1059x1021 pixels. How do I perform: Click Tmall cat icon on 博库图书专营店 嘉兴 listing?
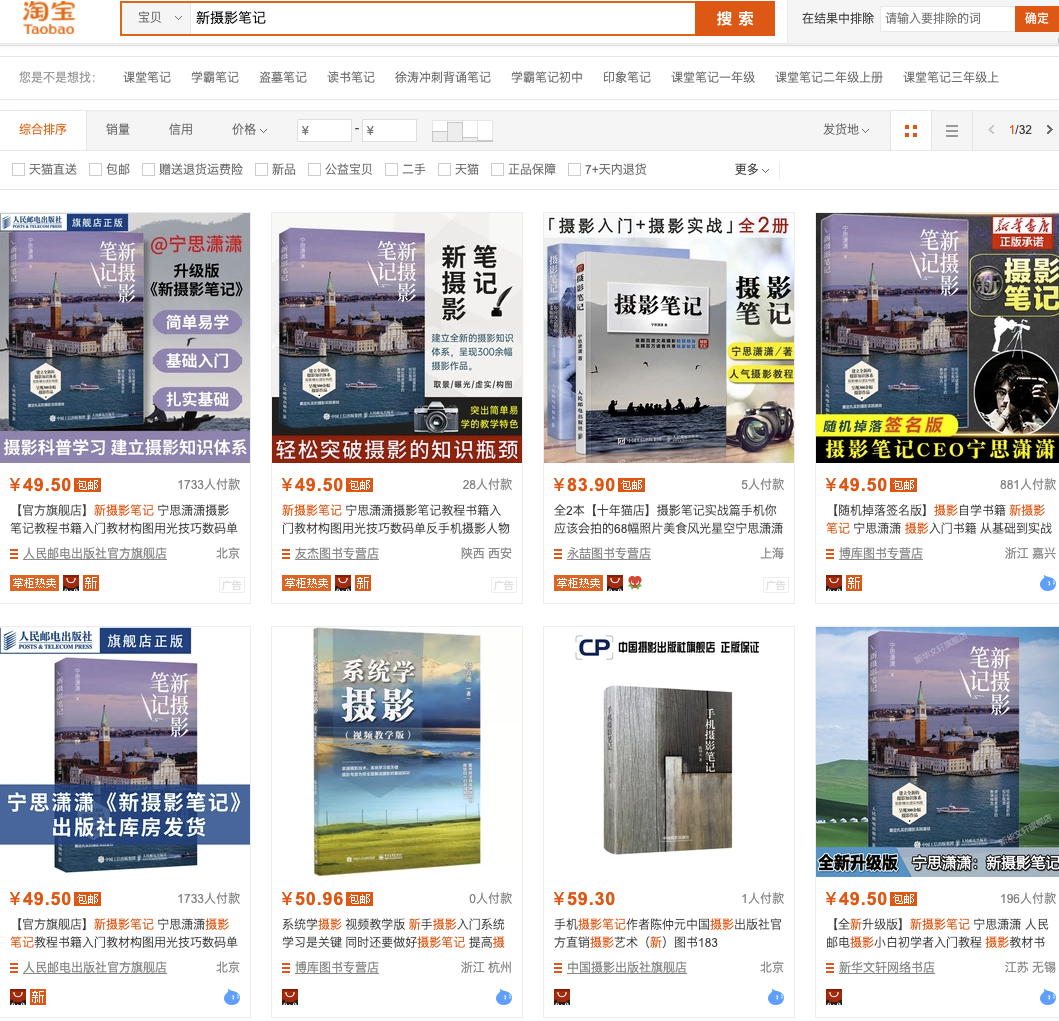(x=834, y=583)
